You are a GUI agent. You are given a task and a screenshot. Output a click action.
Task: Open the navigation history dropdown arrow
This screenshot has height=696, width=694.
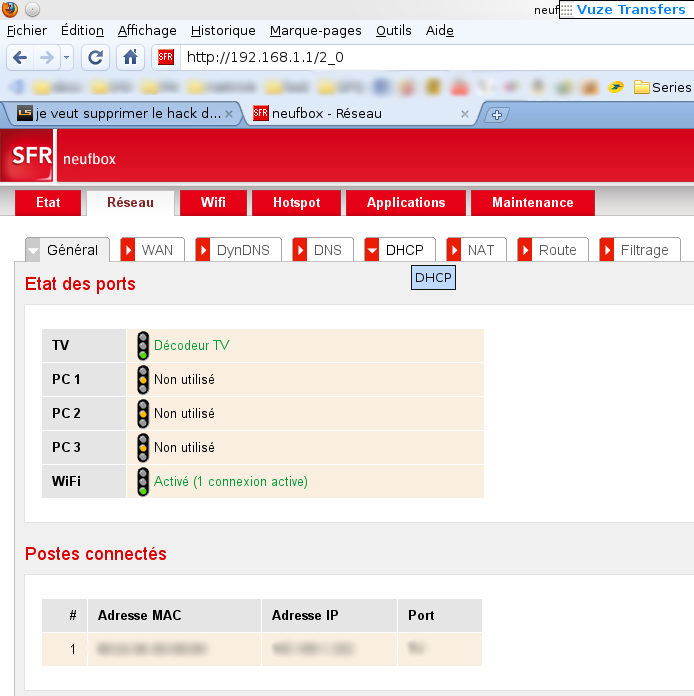coord(67,57)
